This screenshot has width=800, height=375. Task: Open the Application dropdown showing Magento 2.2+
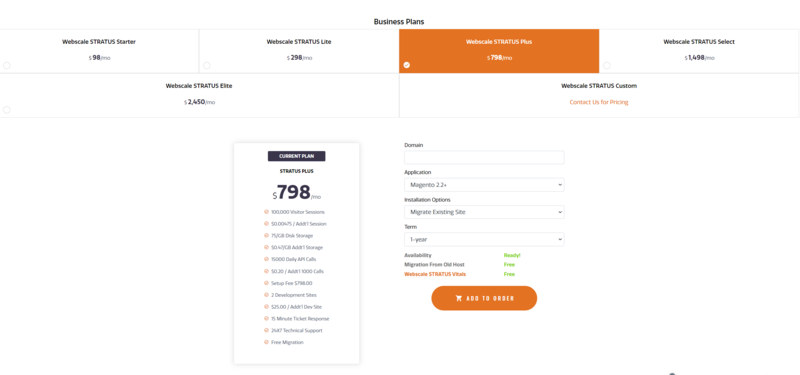tap(484, 185)
